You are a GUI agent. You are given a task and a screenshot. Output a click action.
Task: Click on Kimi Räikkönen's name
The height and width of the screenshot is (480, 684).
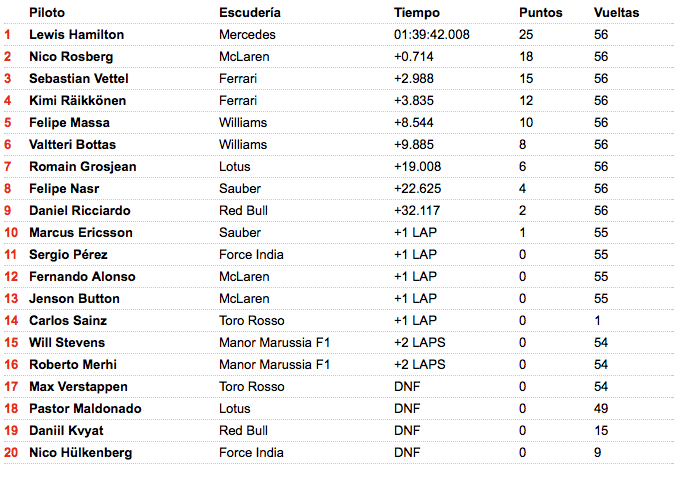coord(78,100)
